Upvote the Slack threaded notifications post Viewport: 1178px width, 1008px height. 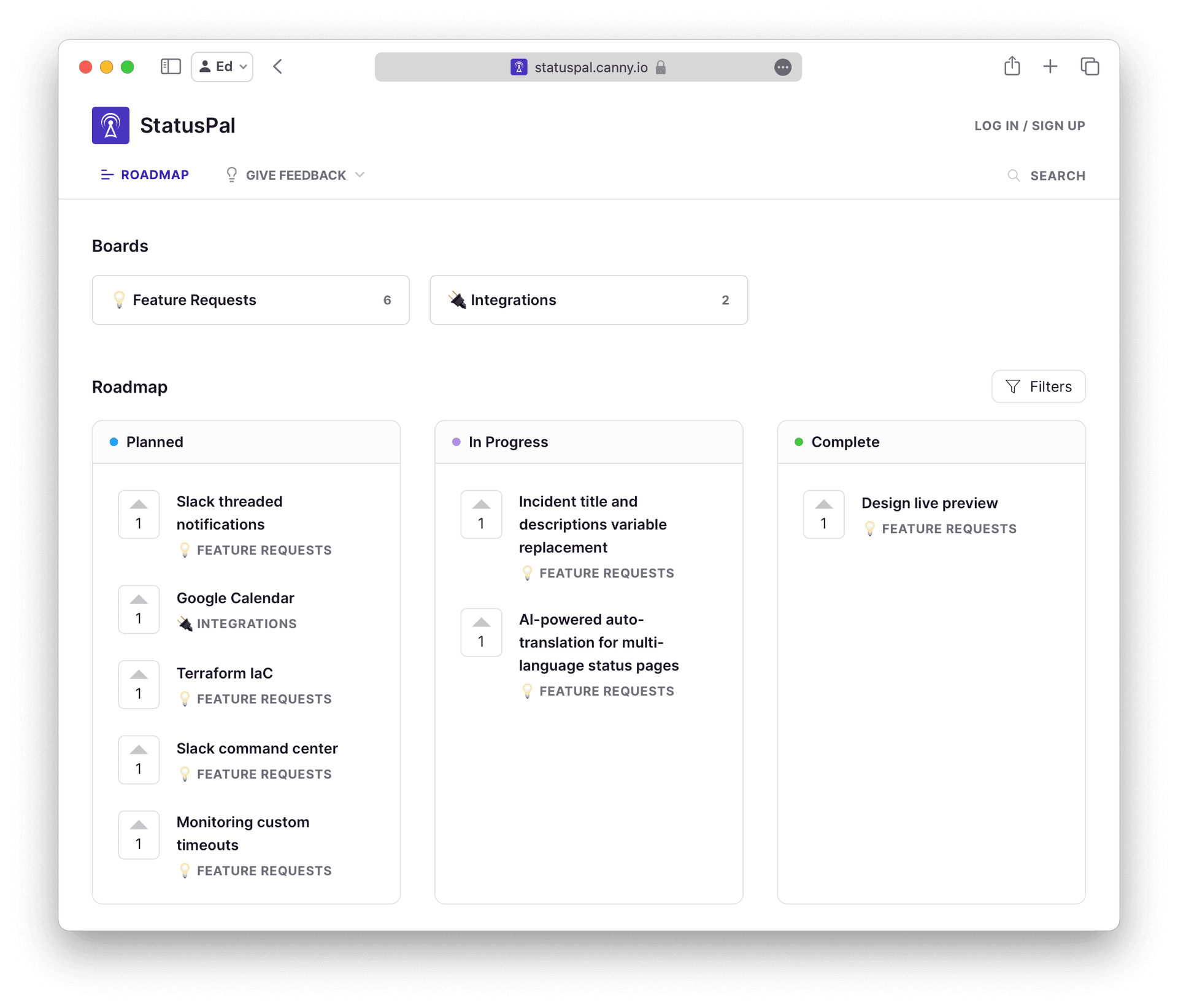coord(139,514)
